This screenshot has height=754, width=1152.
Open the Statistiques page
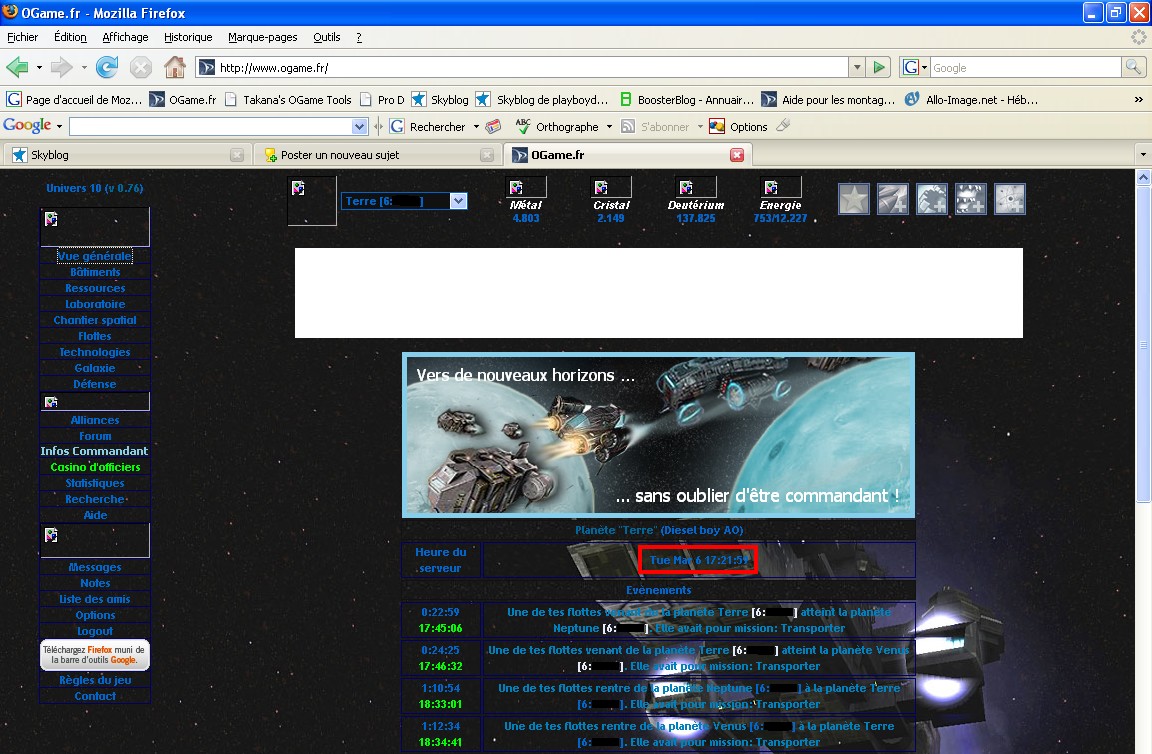[x=95, y=483]
